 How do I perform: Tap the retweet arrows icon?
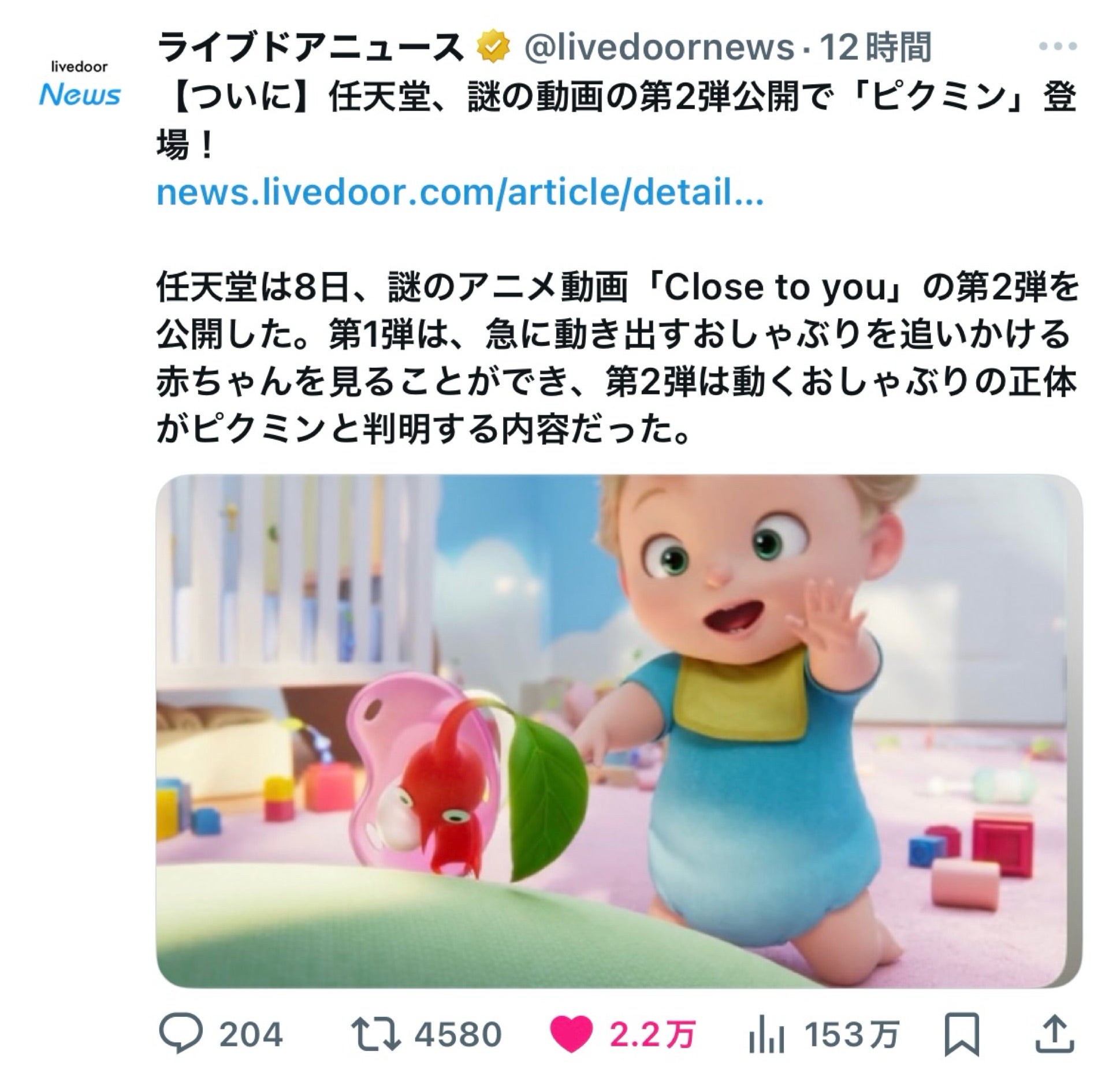pos(376,1034)
